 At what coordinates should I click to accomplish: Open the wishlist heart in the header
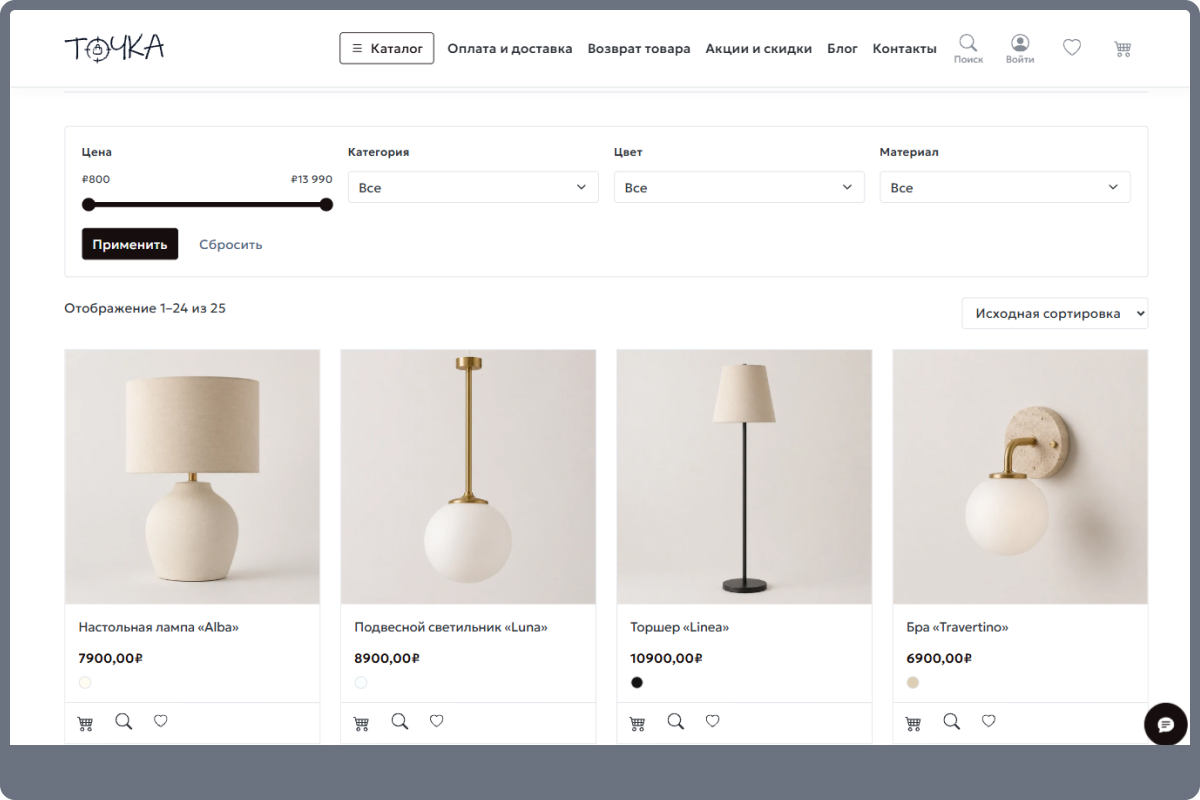coord(1072,47)
